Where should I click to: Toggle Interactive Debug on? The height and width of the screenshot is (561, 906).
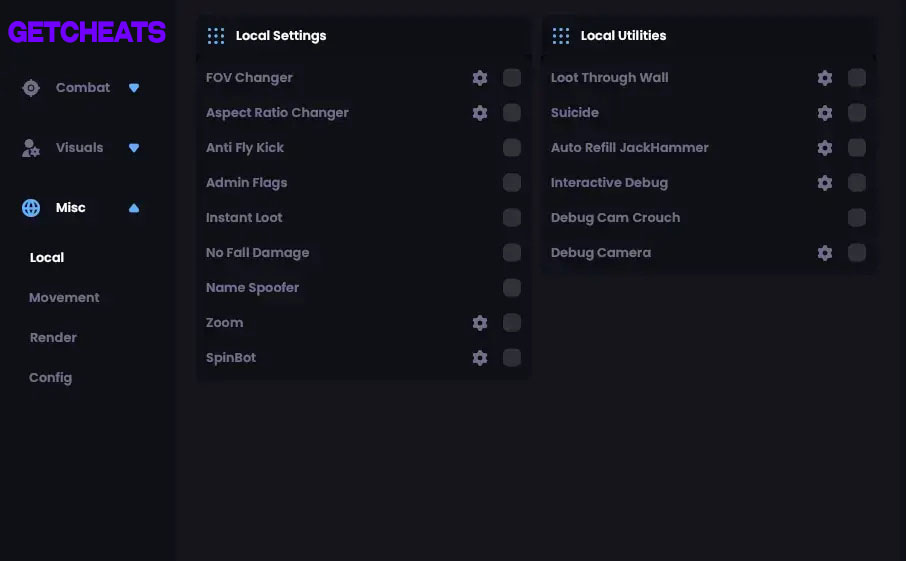click(x=856, y=183)
